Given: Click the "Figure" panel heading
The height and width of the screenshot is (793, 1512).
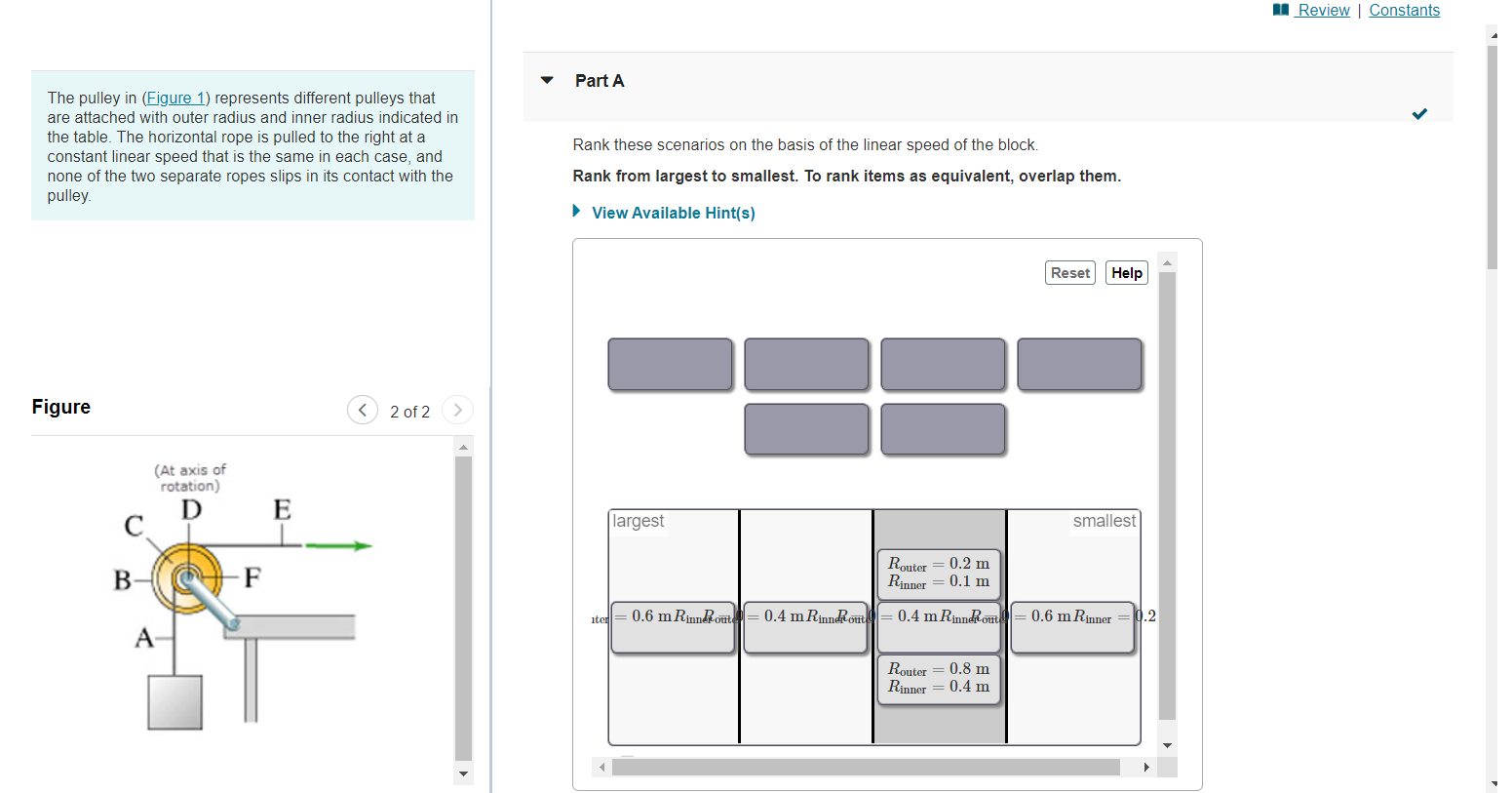Looking at the screenshot, I should pos(61,407).
